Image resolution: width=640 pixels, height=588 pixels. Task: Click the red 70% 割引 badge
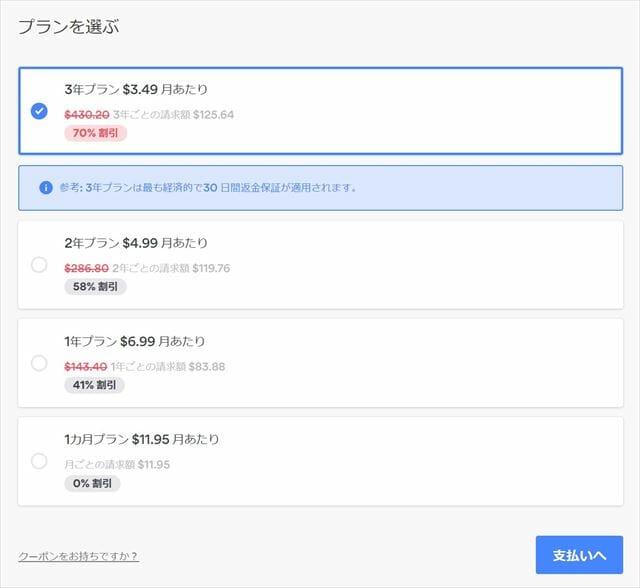click(x=95, y=133)
